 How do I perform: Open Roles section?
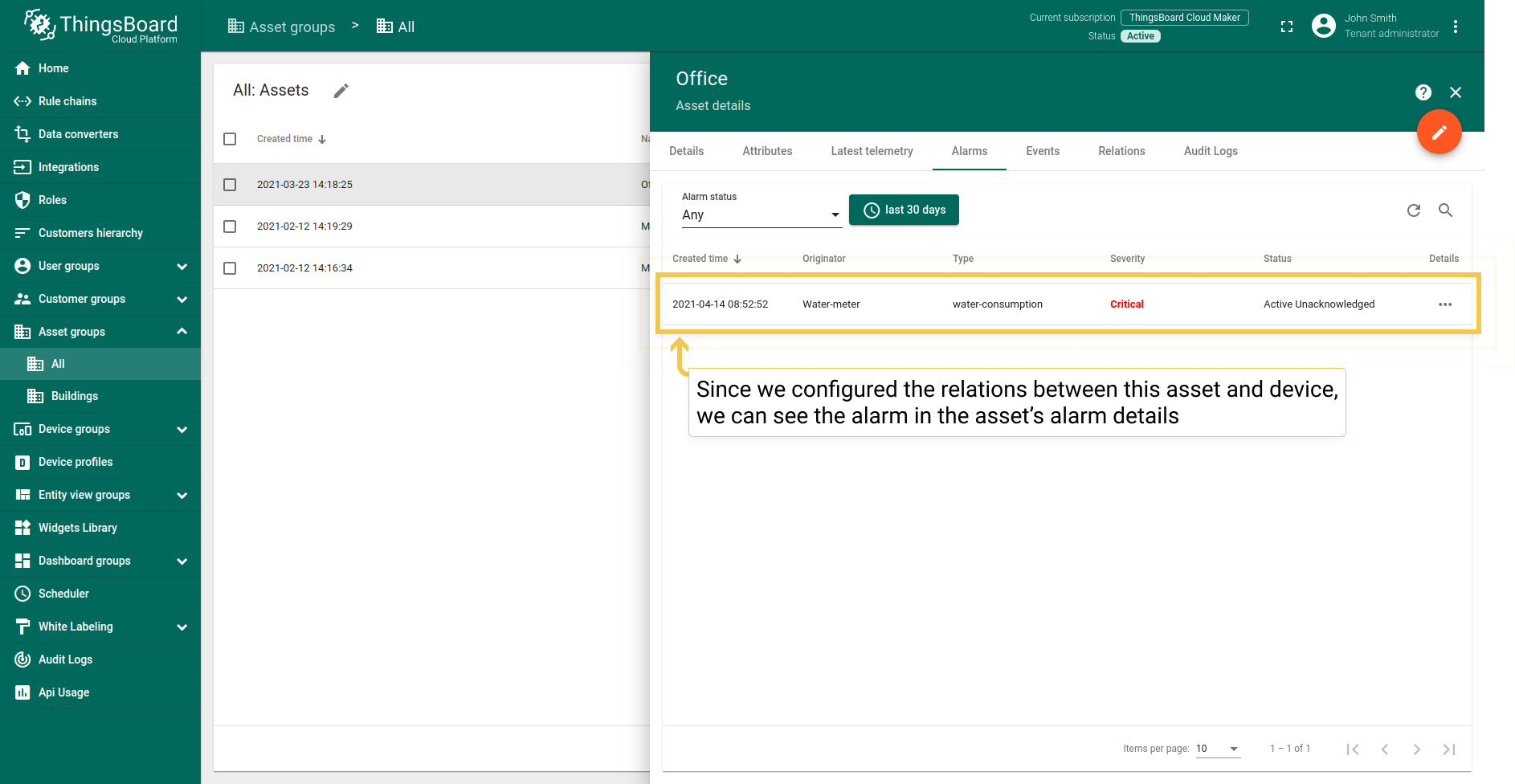(x=100, y=200)
